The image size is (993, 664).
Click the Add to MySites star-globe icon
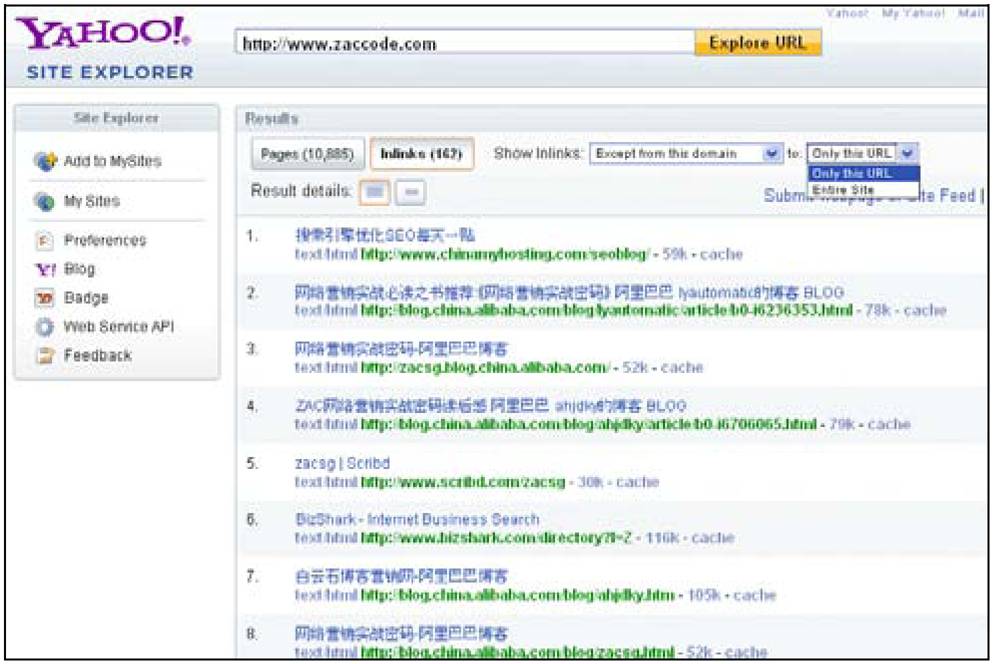[45, 161]
